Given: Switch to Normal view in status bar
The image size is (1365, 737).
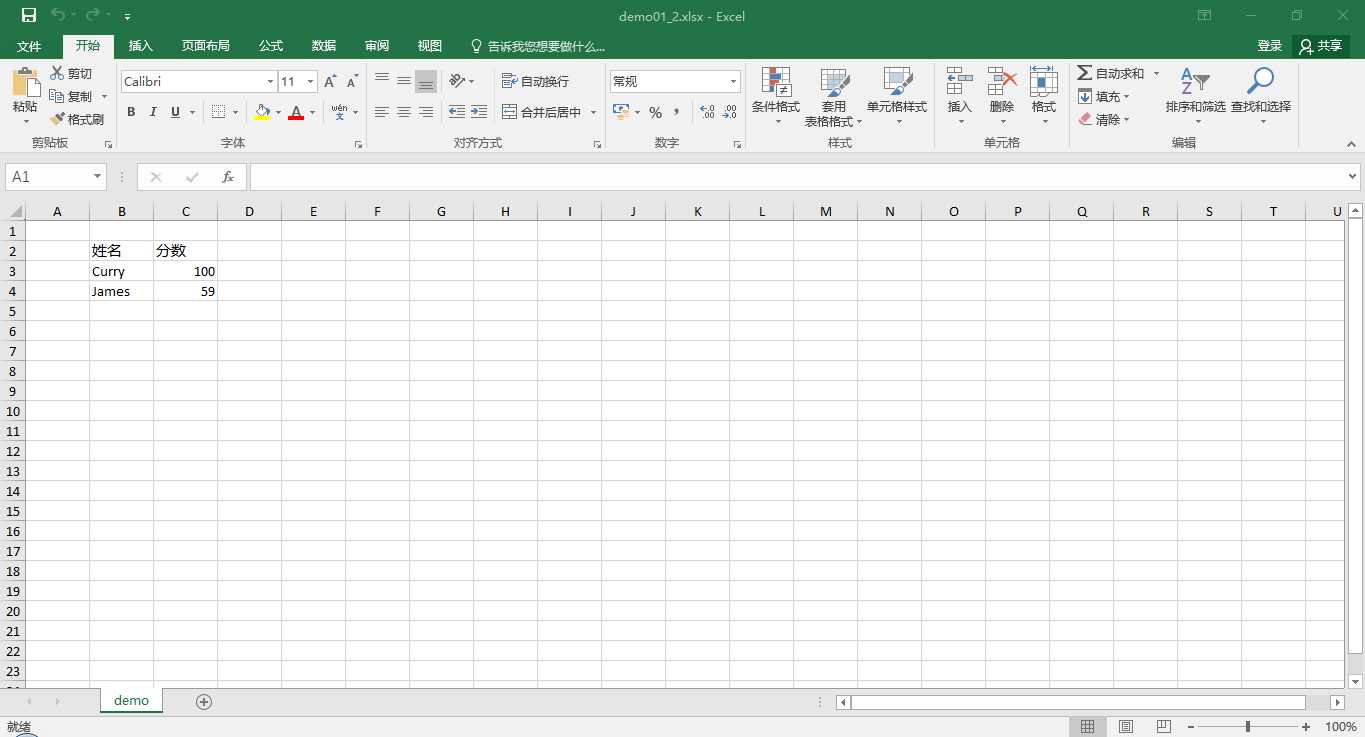Looking at the screenshot, I should [x=1087, y=726].
